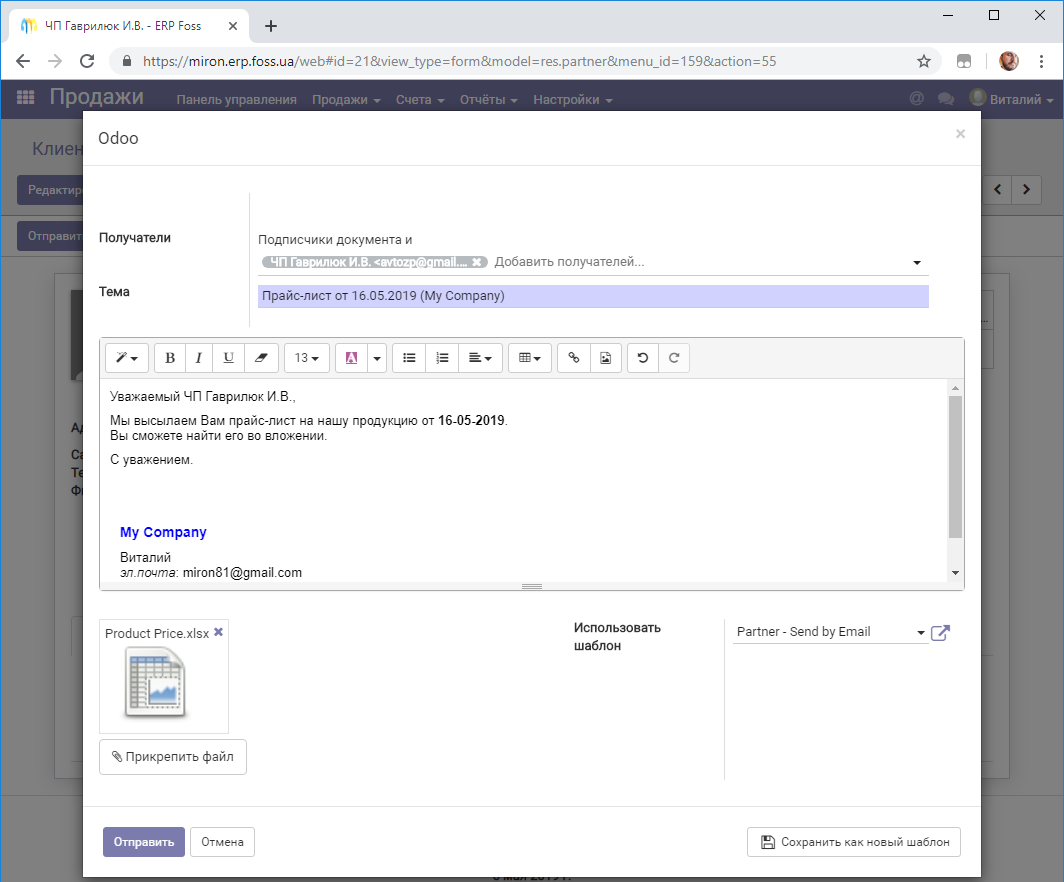This screenshot has width=1064, height=882.
Task: Underline the selected text
Action: click(229, 358)
